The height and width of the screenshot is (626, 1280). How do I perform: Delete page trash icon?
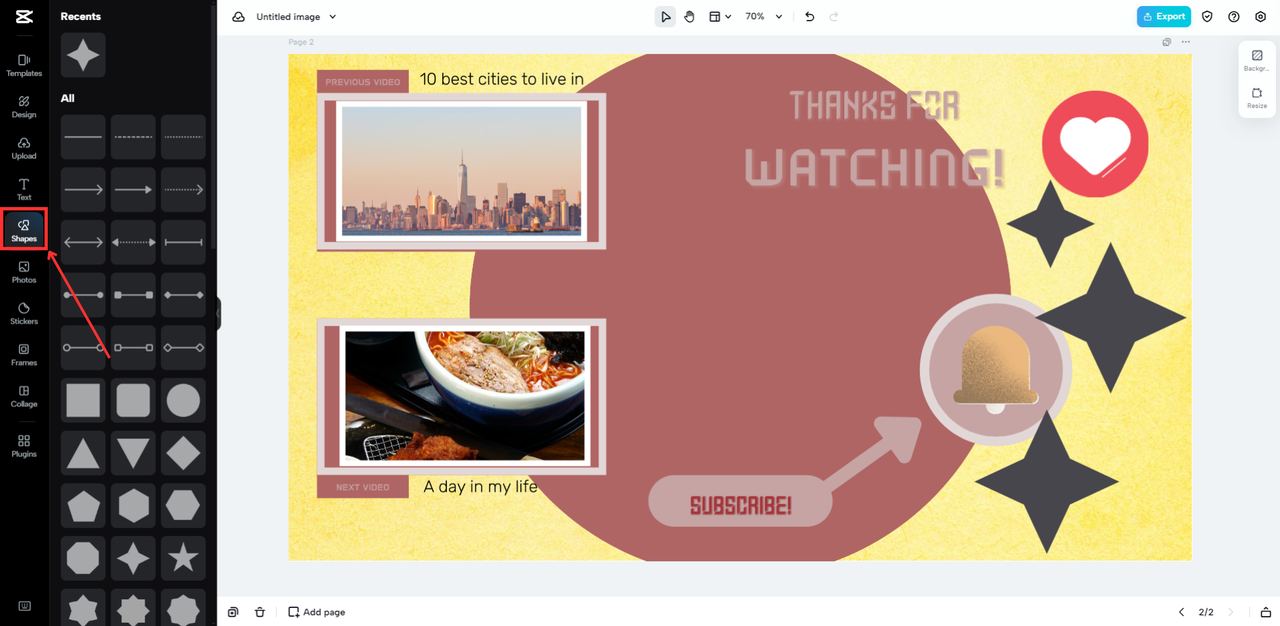pyautogui.click(x=260, y=612)
